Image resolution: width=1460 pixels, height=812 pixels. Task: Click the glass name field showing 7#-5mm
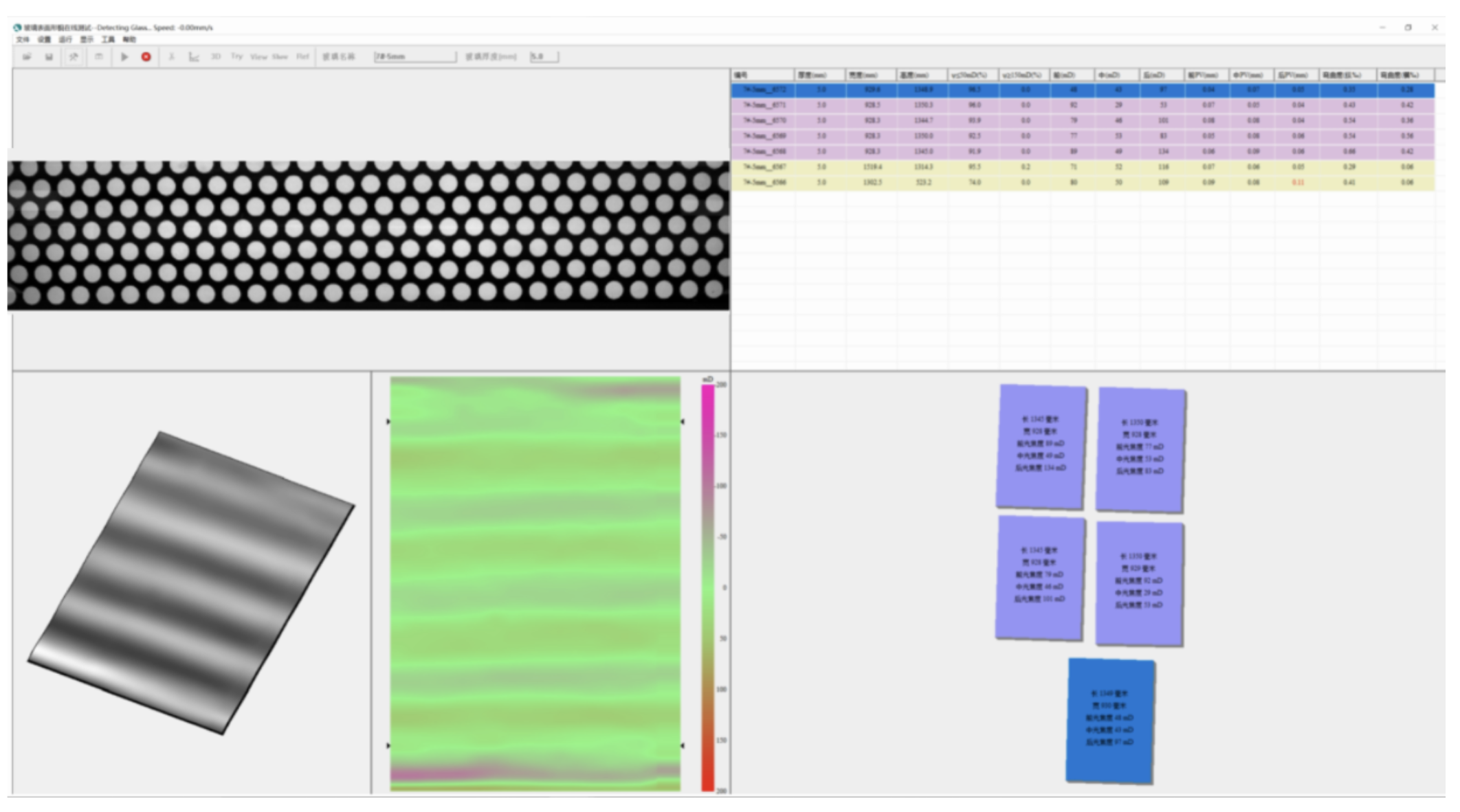(414, 56)
